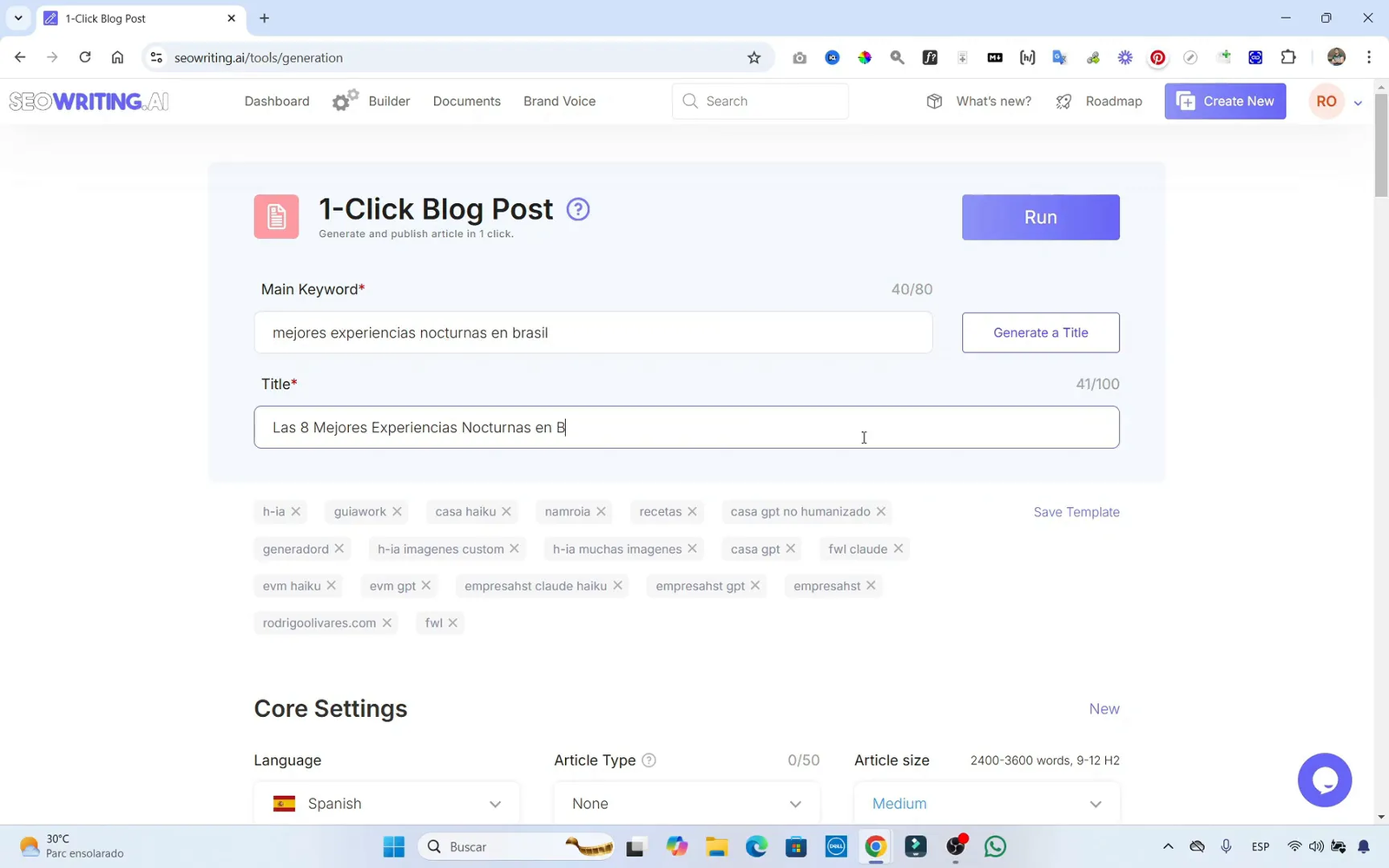The image size is (1389, 868).
Task: Open the Article Type help tooltip
Action: (648, 759)
